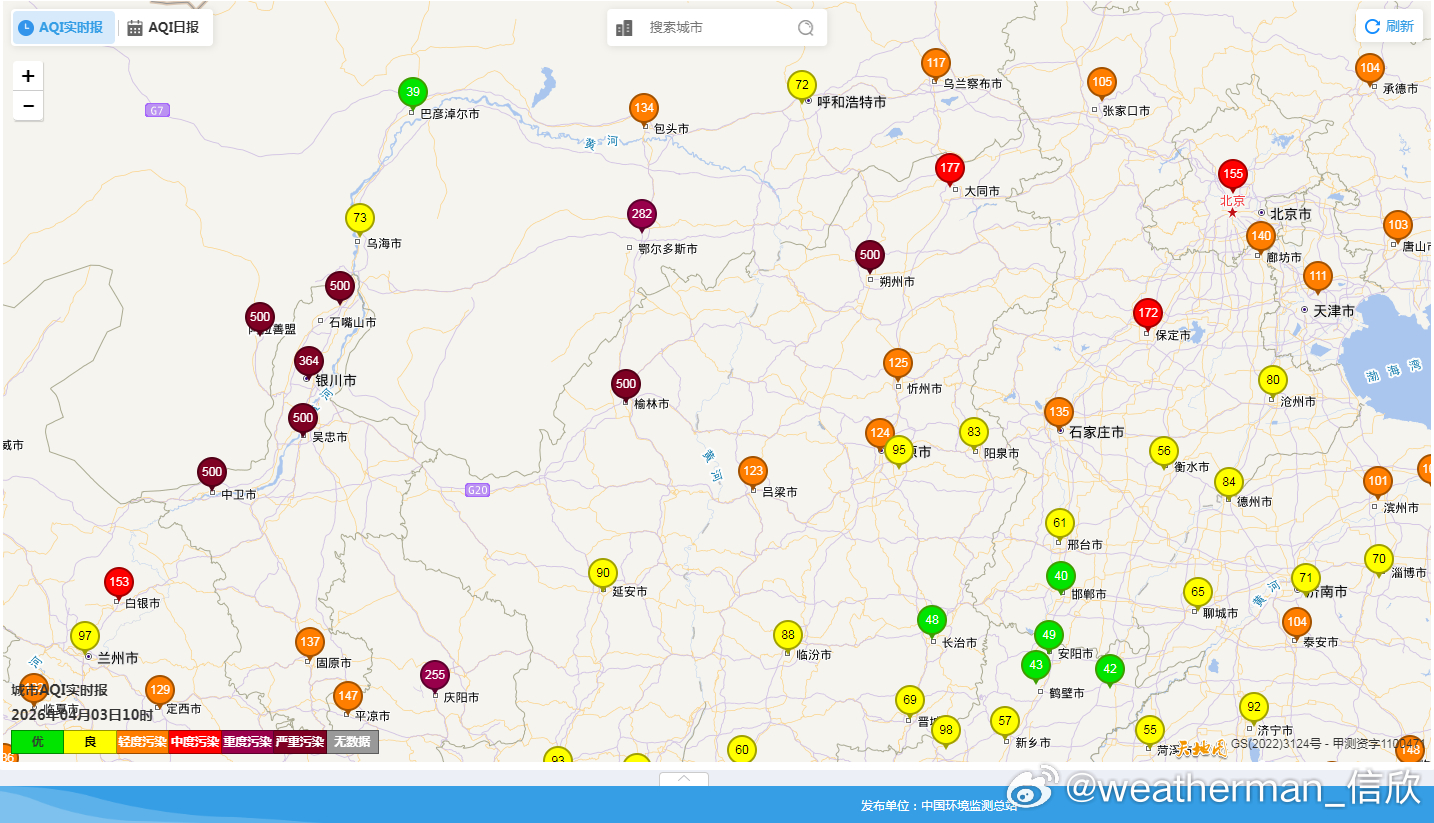Screen dimensions: 1434x823
Task: Open the red 172 marker at 保定市
Action: click(1148, 313)
